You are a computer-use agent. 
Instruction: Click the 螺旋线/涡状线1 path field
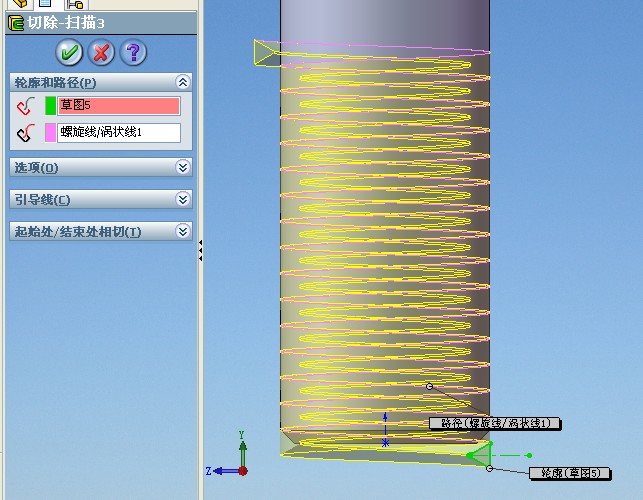click(119, 132)
